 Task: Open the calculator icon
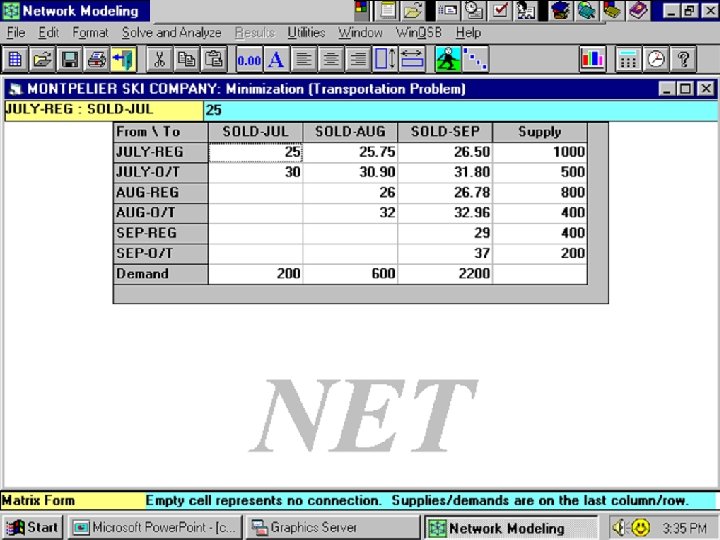tap(628, 59)
